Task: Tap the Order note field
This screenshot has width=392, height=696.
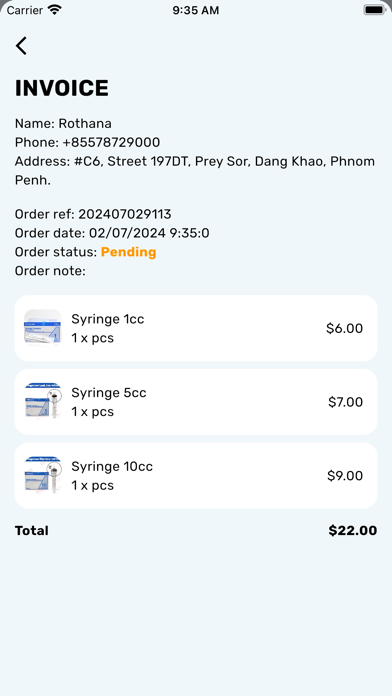Action: tap(50, 271)
